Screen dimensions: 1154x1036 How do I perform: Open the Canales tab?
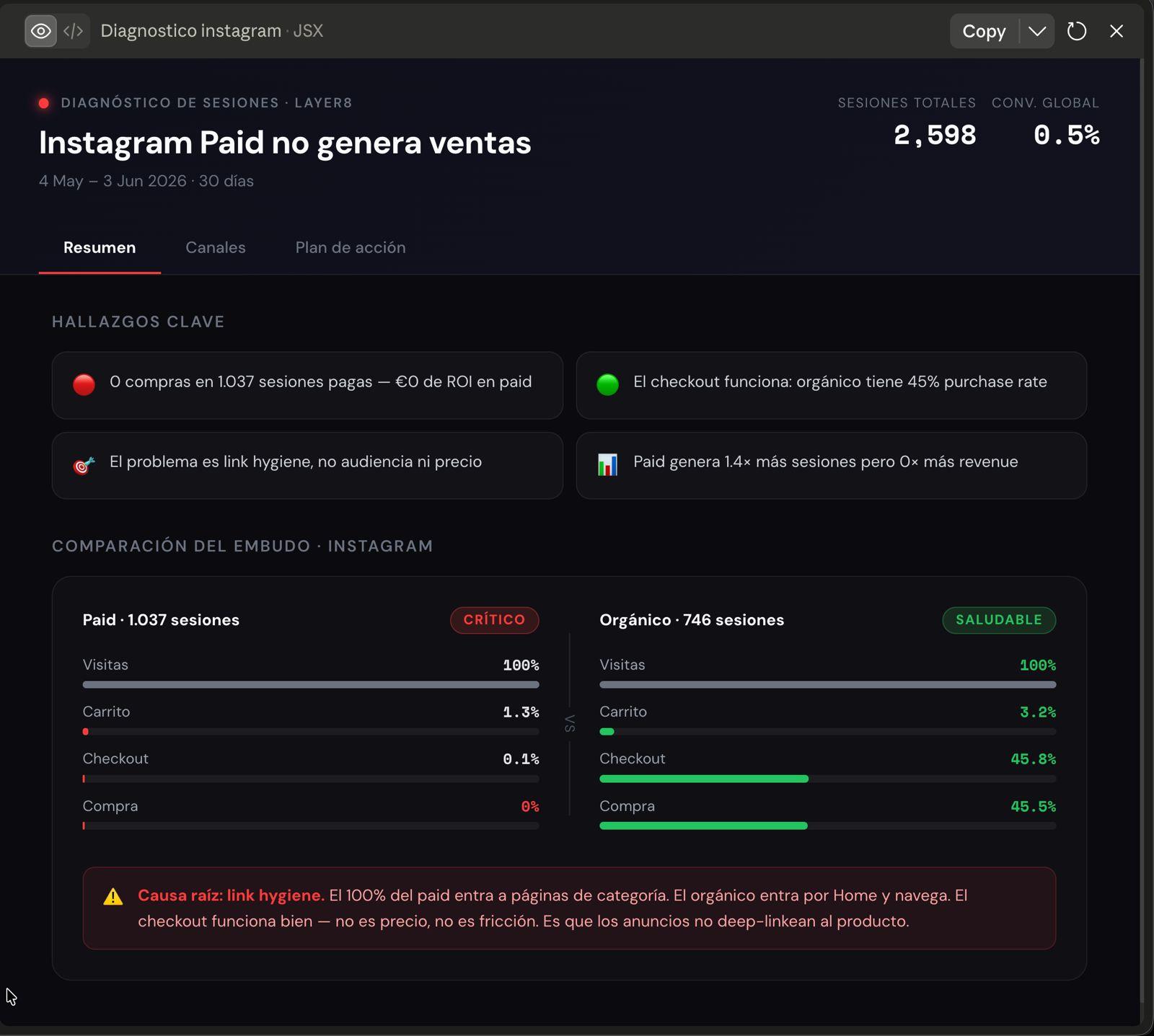[216, 247]
